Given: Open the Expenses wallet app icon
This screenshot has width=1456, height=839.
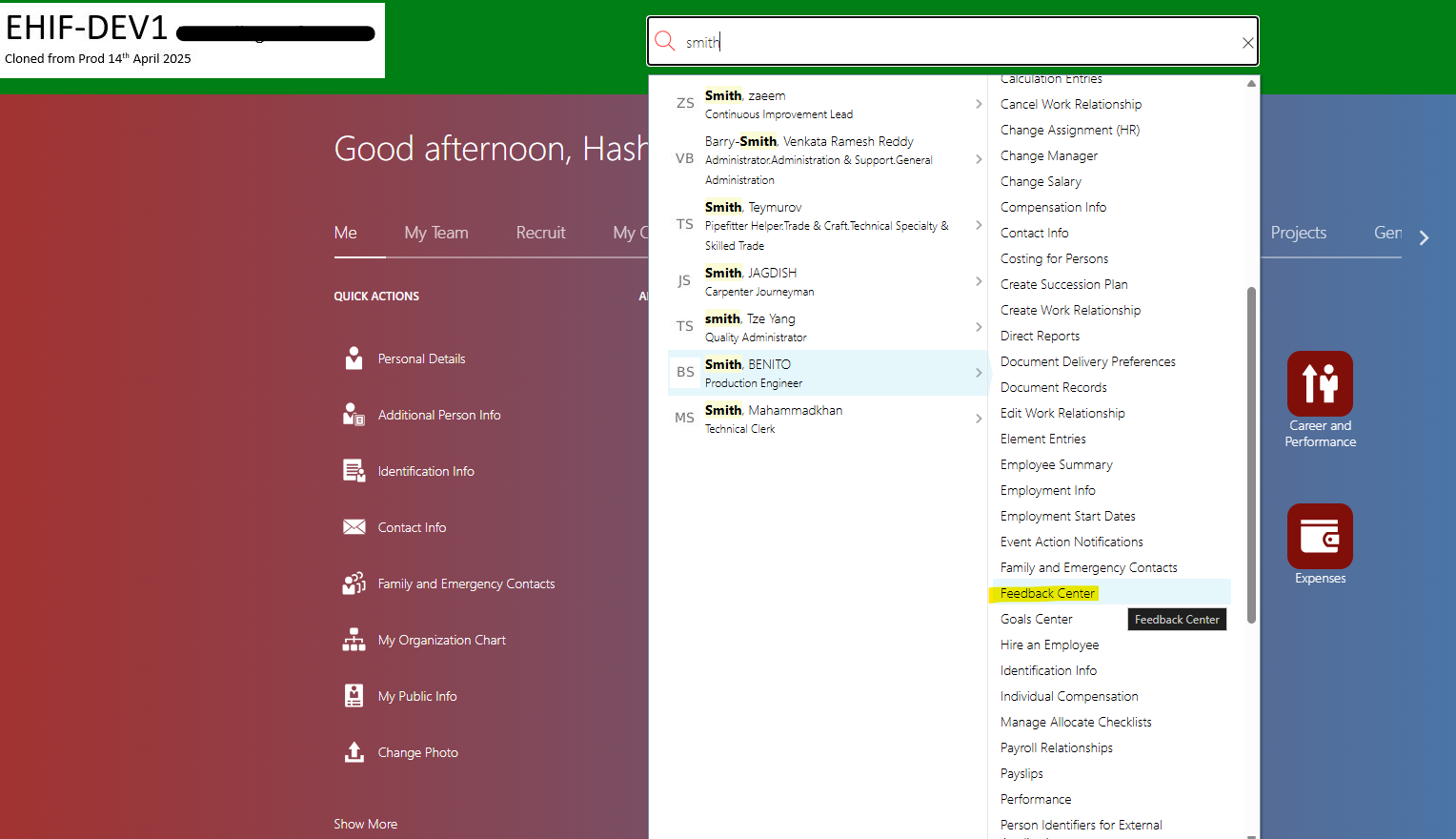Looking at the screenshot, I should tap(1320, 536).
